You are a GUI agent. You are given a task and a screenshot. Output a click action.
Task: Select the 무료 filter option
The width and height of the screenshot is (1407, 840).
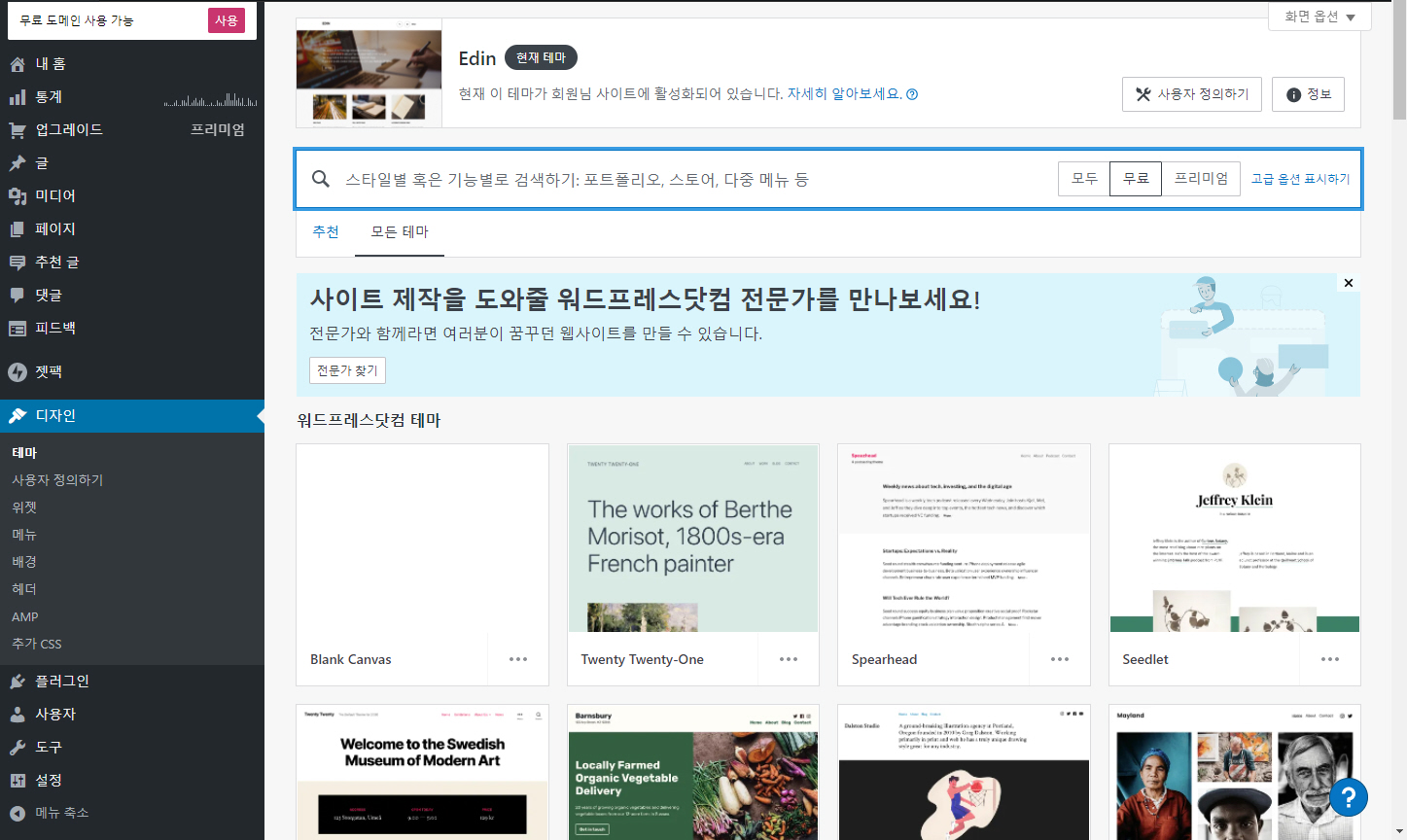1136,179
